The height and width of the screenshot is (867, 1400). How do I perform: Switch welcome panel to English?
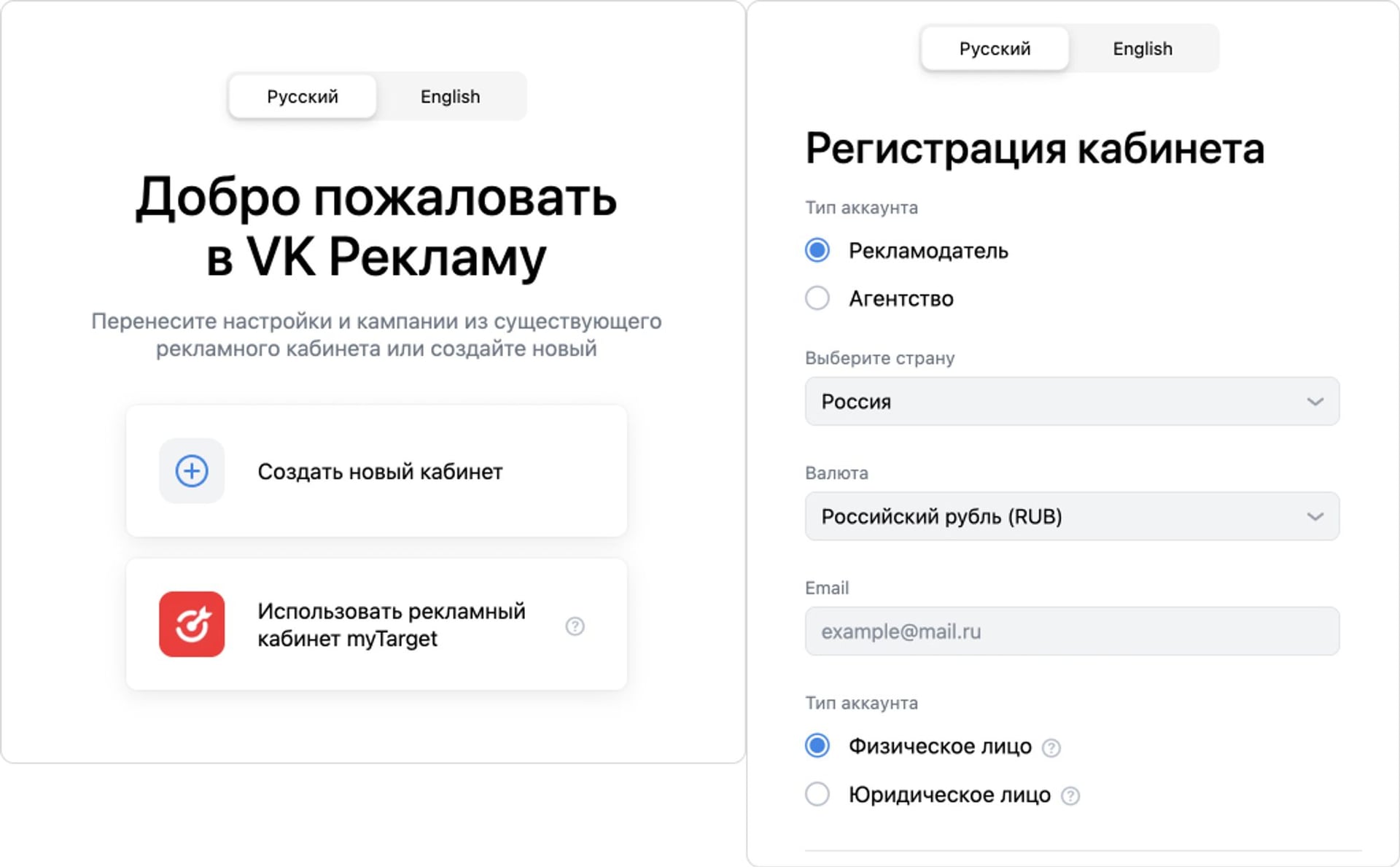pyautogui.click(x=449, y=96)
